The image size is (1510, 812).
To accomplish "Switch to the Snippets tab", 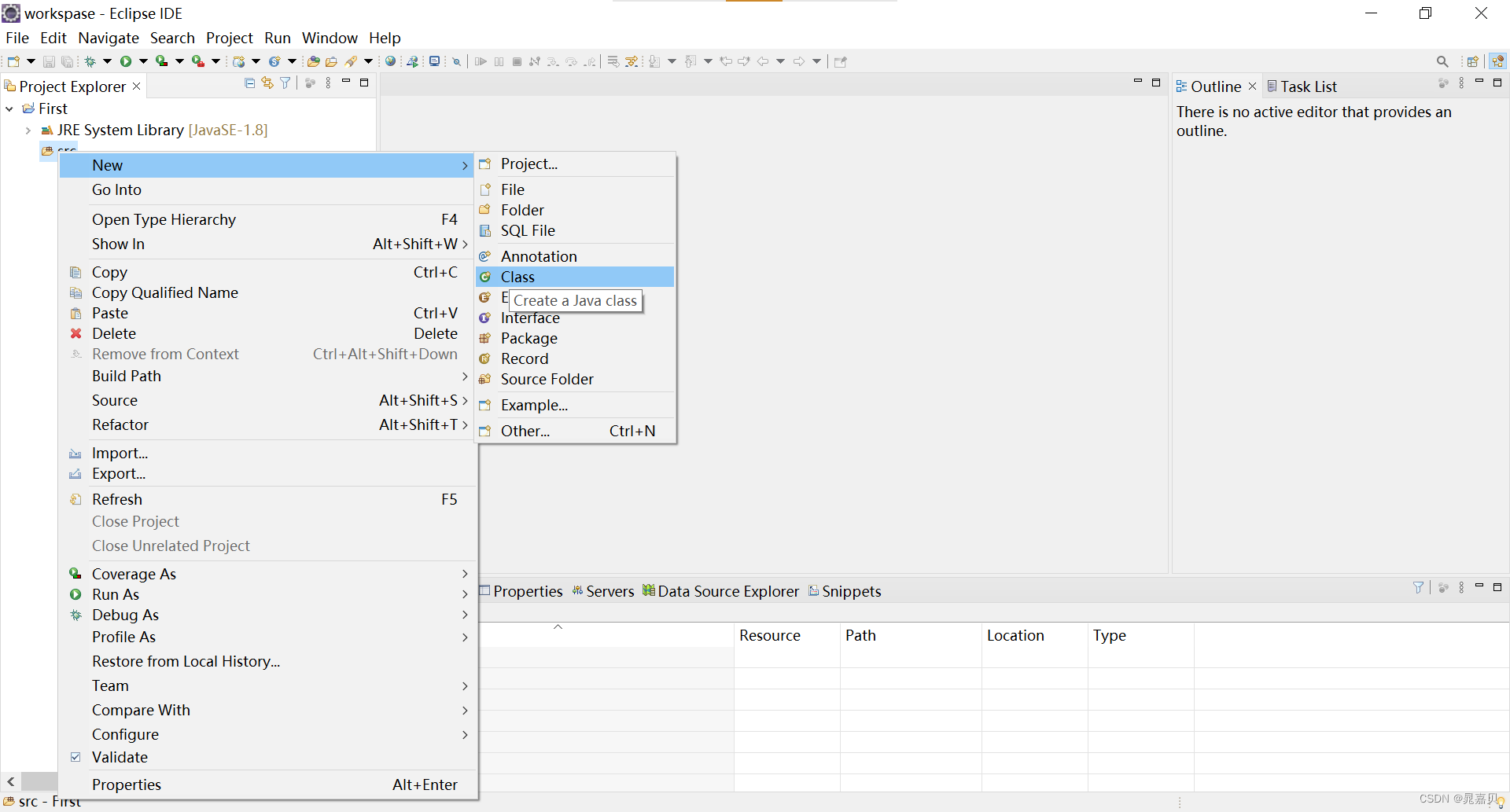I will [x=845, y=591].
